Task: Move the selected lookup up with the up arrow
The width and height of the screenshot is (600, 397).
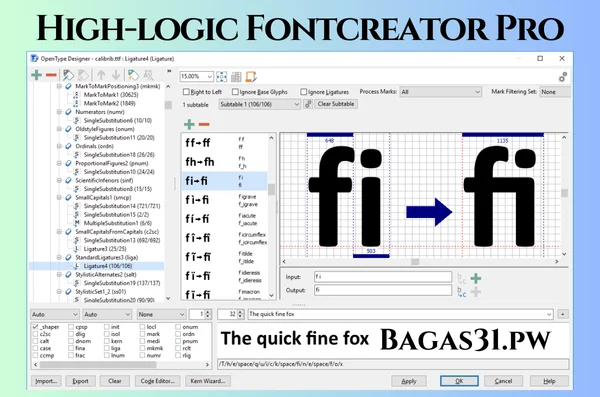Action: pyautogui.click(x=101, y=75)
